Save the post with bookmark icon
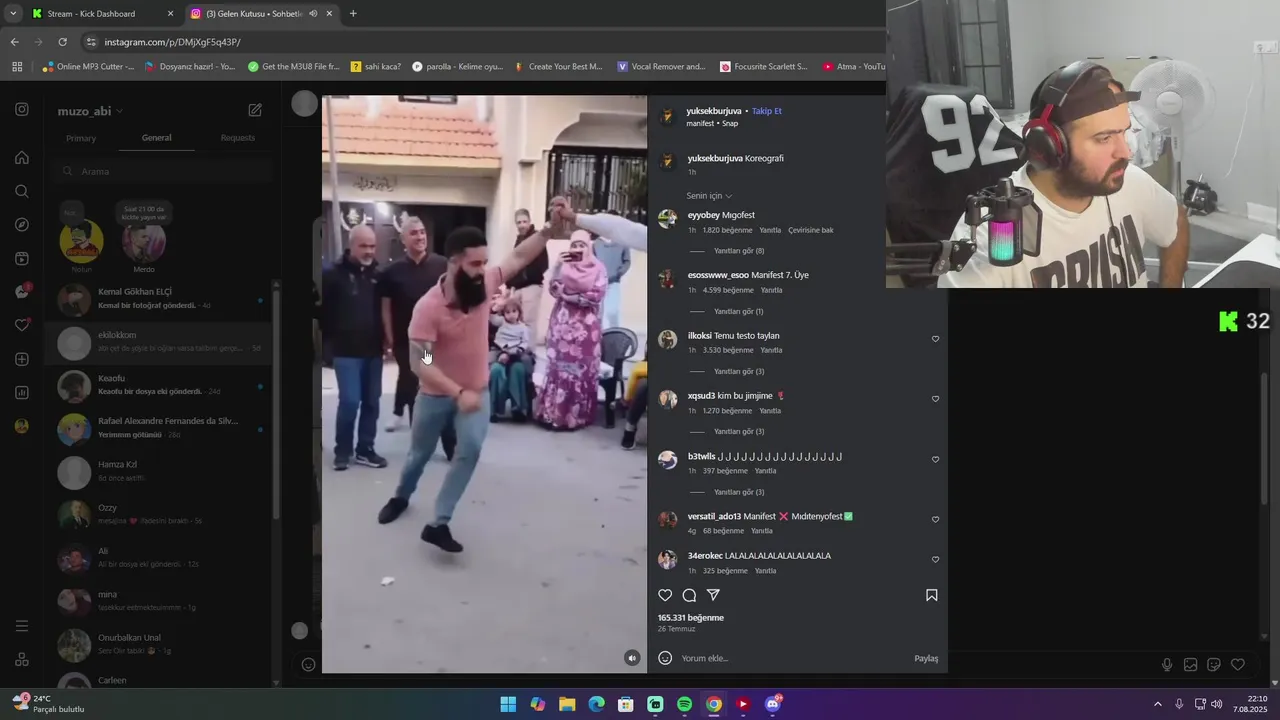This screenshot has width=1280, height=720. point(931,595)
